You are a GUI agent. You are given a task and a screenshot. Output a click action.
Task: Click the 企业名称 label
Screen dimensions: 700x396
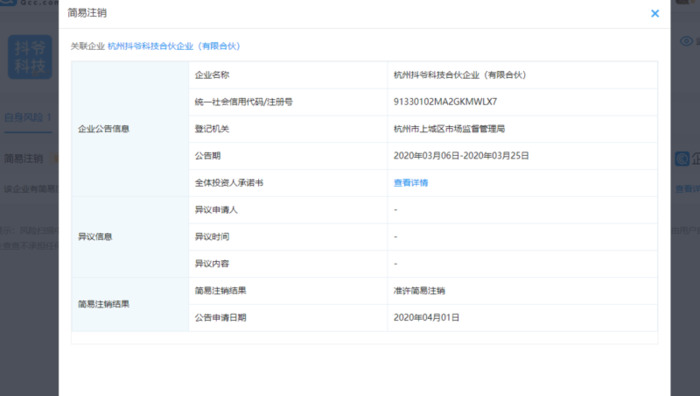coord(212,75)
